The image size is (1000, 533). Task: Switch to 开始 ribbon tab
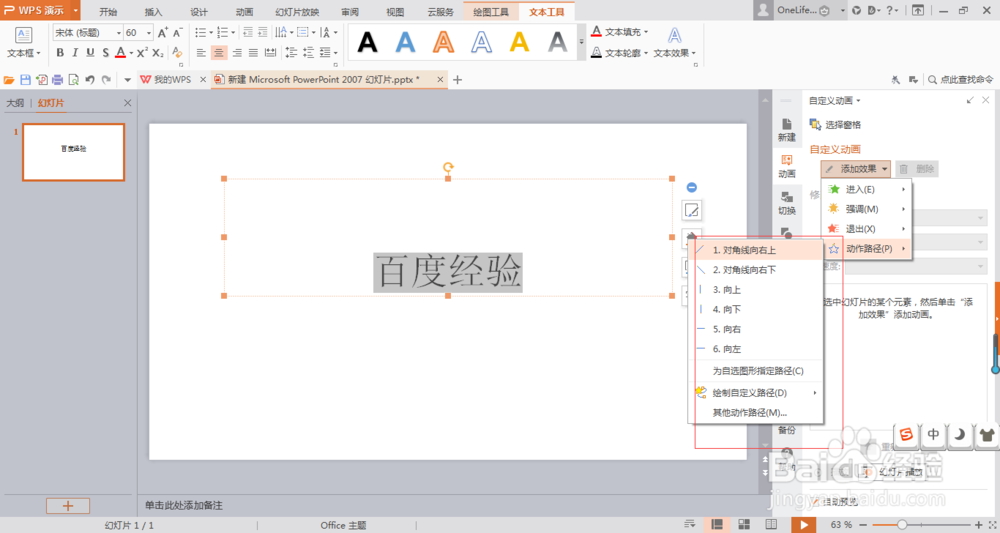(x=108, y=11)
